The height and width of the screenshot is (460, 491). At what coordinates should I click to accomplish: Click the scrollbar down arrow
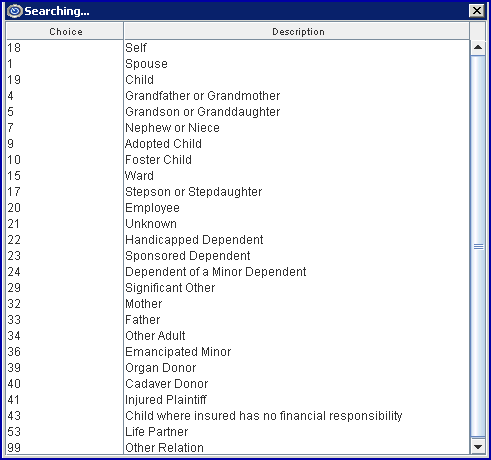[x=478, y=446]
